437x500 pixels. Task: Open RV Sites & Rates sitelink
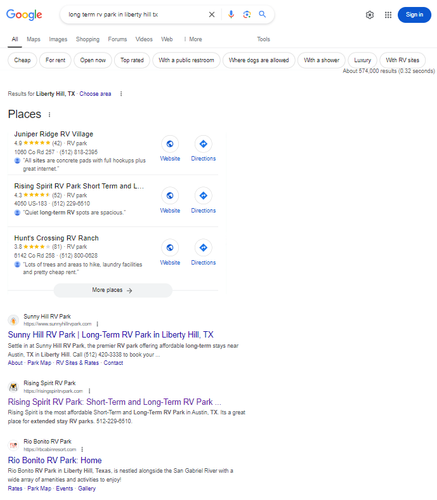[77, 363]
